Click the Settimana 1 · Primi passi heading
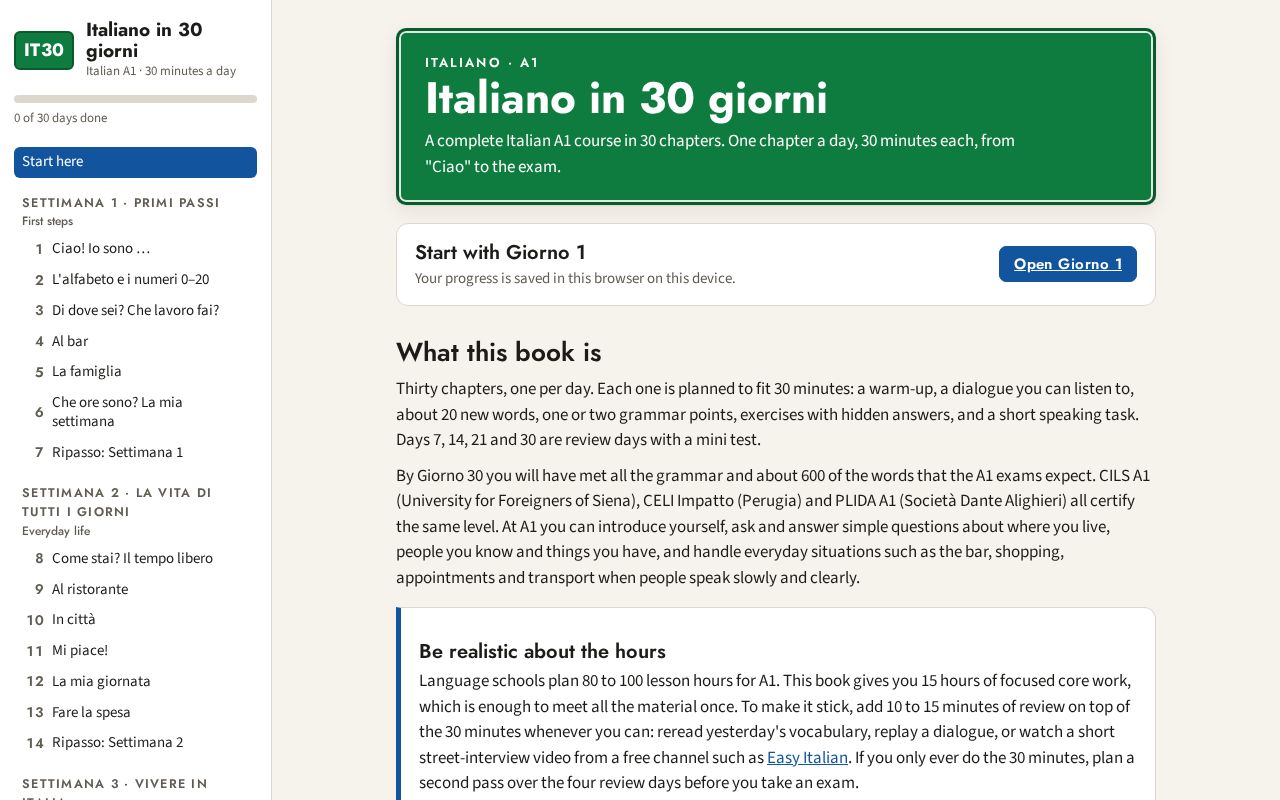1280x800 pixels. click(121, 203)
